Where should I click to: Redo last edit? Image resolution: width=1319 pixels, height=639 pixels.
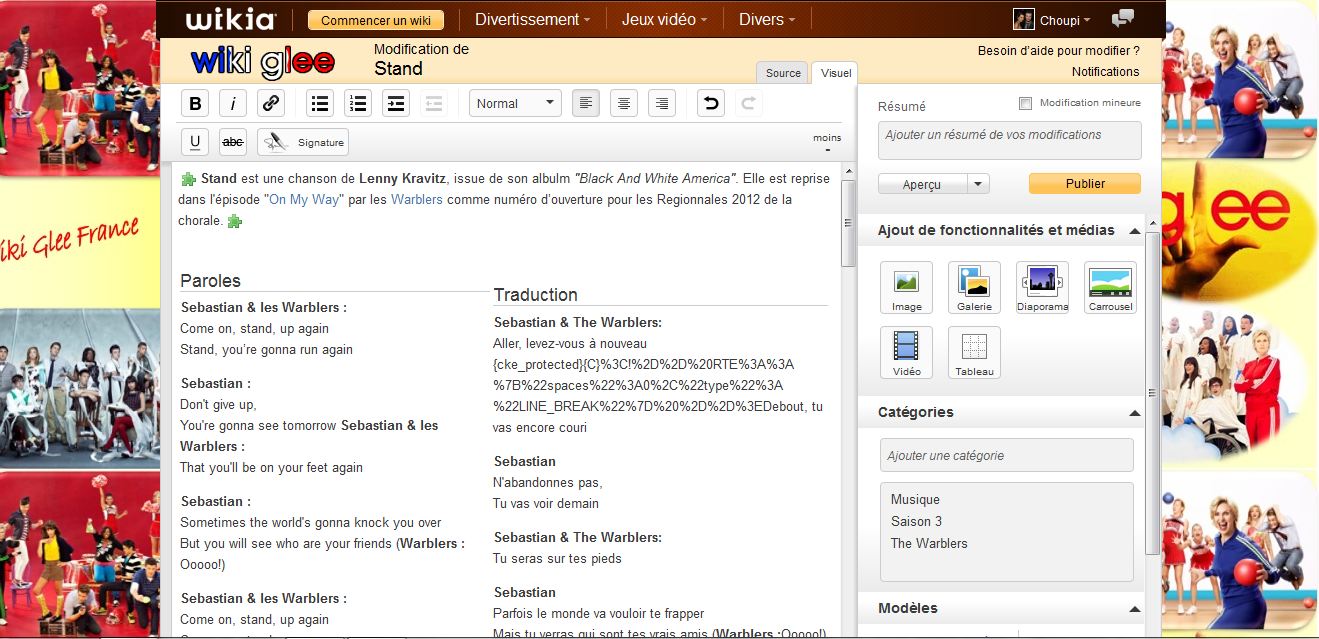[x=748, y=103]
